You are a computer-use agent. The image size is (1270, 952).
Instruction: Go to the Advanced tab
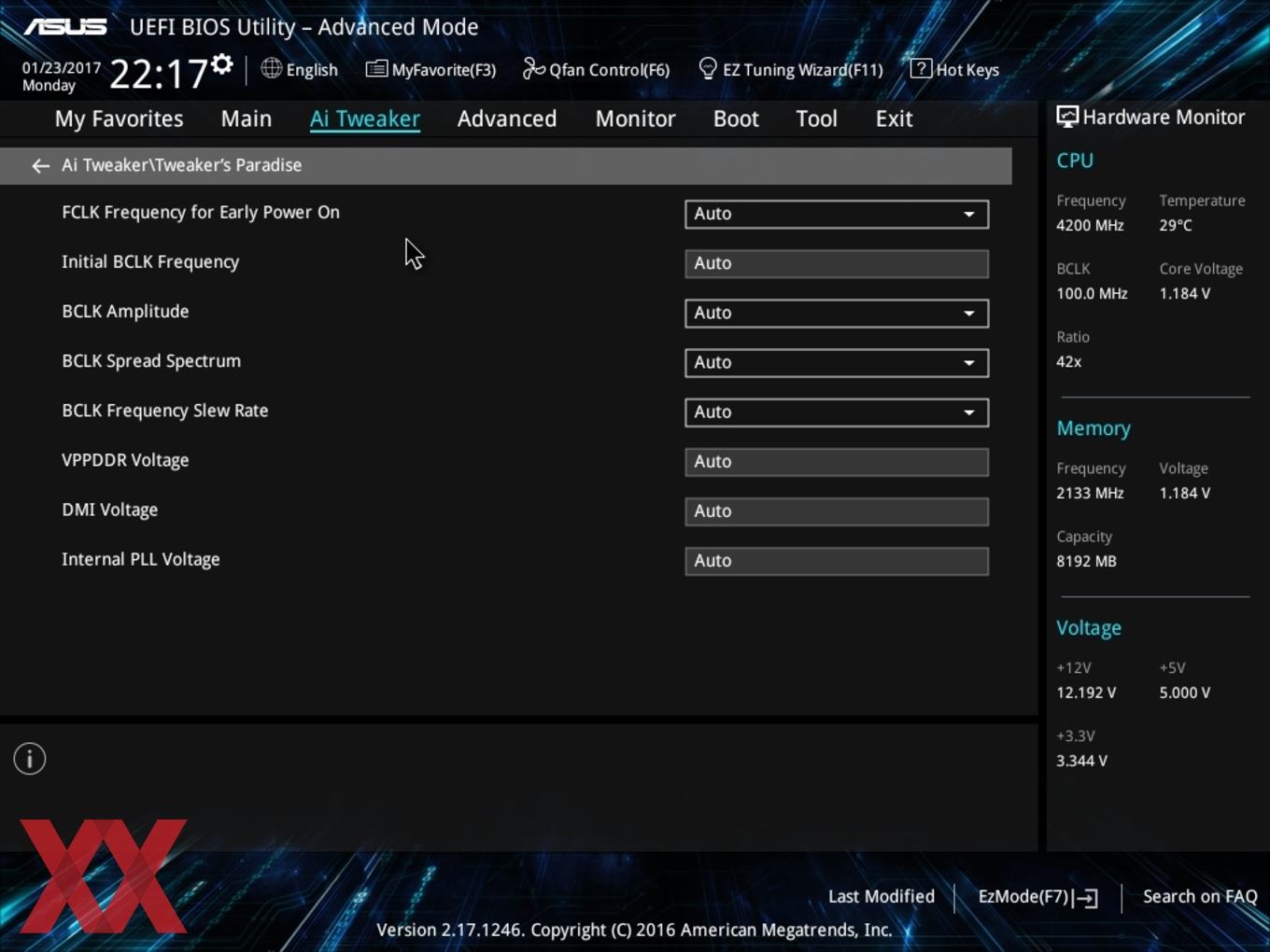[507, 119]
